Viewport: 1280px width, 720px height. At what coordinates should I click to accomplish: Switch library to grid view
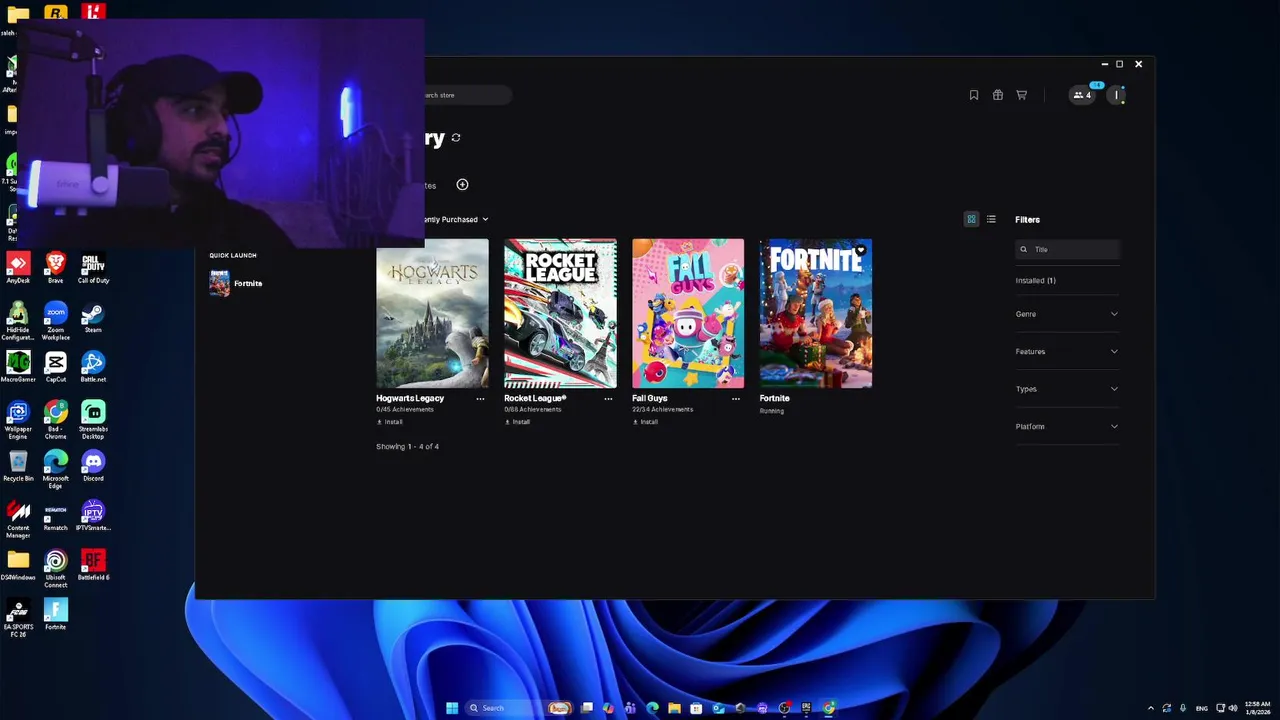[971, 219]
